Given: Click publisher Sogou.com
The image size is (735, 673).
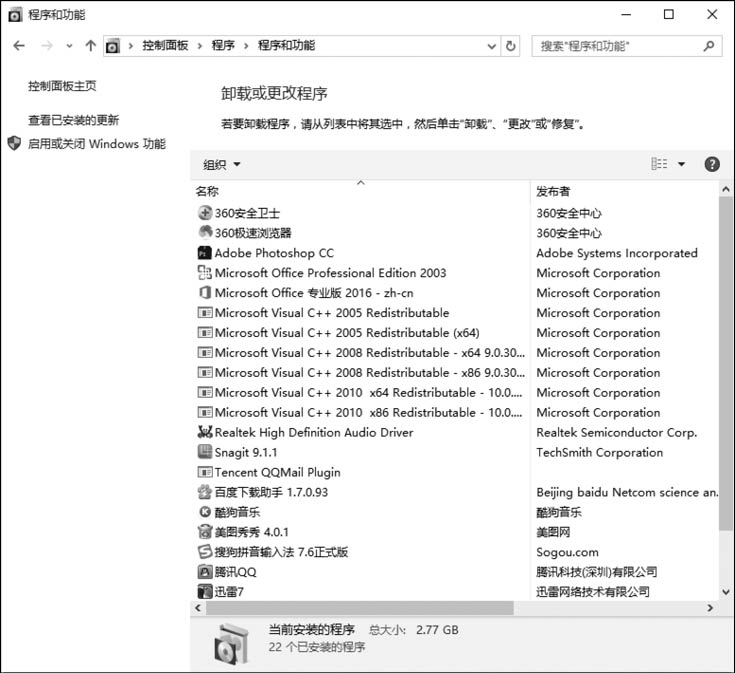Looking at the screenshot, I should click(567, 552).
